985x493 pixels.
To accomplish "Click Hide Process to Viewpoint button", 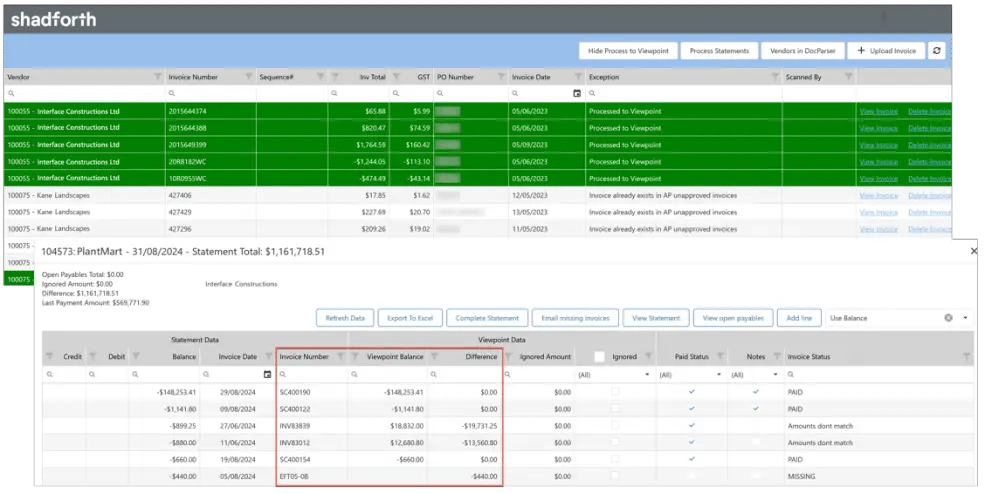I will click(x=628, y=51).
